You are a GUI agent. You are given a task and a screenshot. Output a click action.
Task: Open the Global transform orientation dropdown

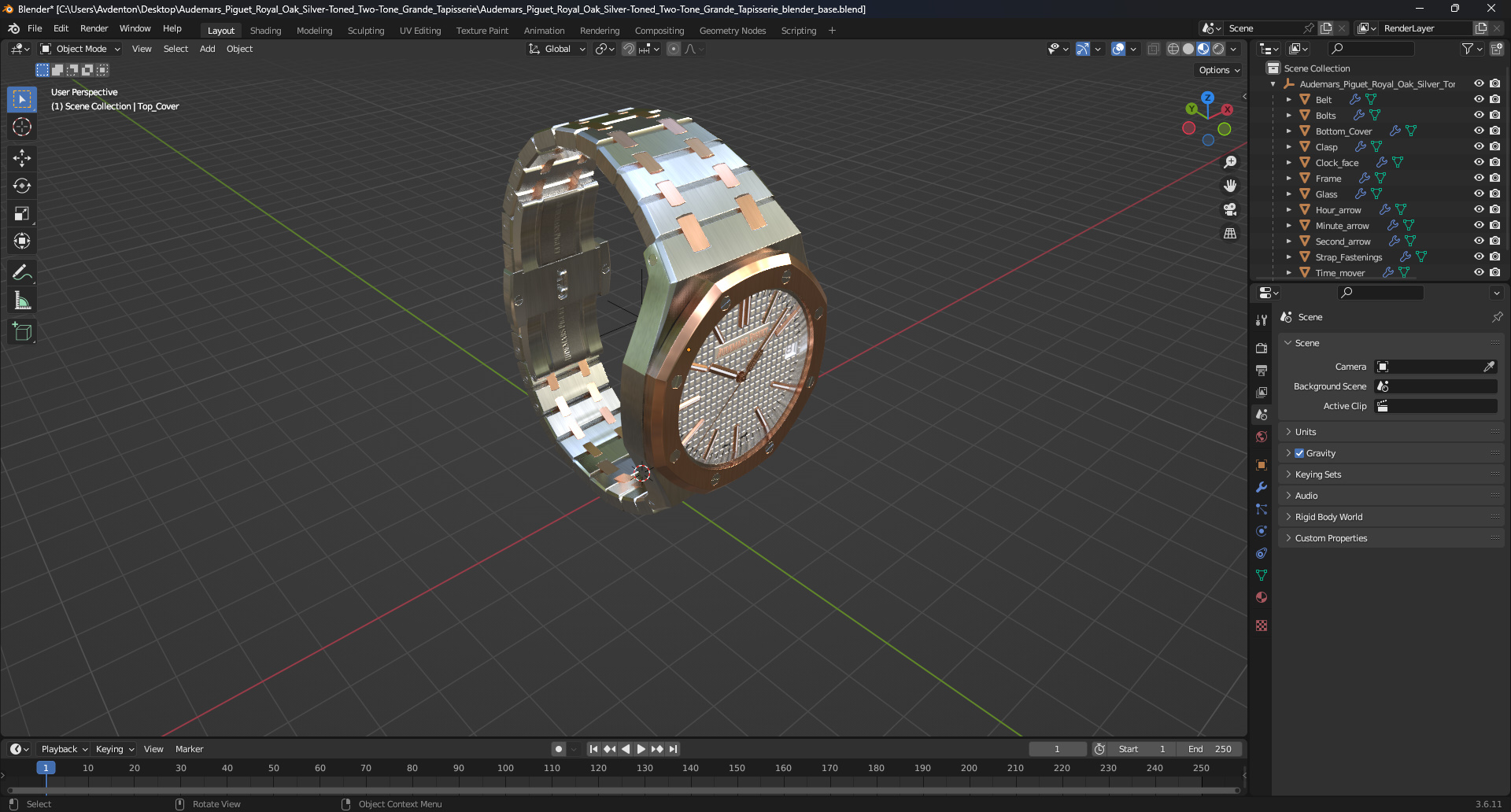[x=557, y=49]
